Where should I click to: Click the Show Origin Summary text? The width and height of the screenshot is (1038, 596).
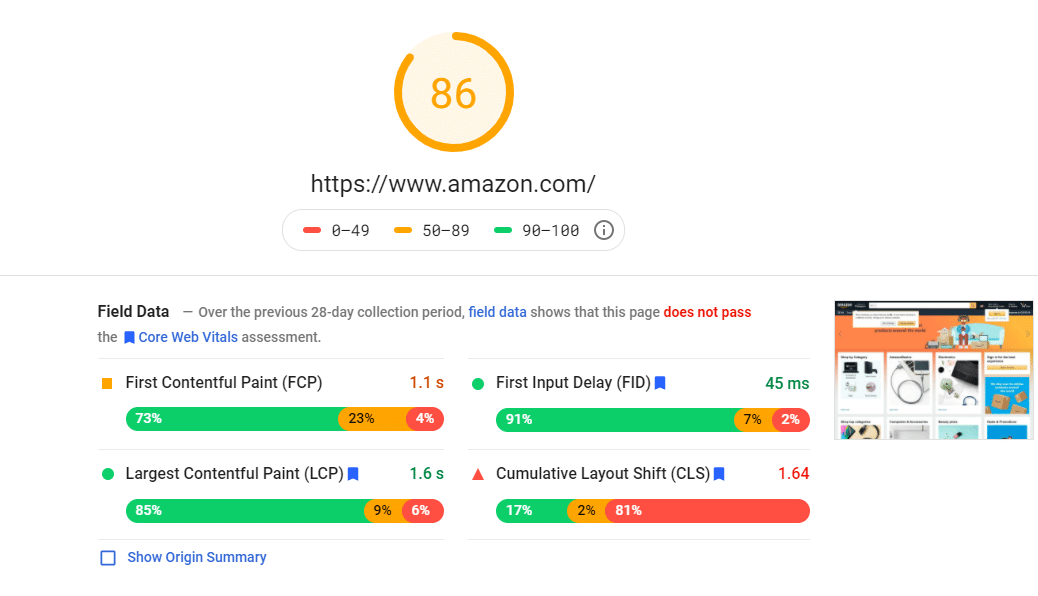(x=197, y=557)
